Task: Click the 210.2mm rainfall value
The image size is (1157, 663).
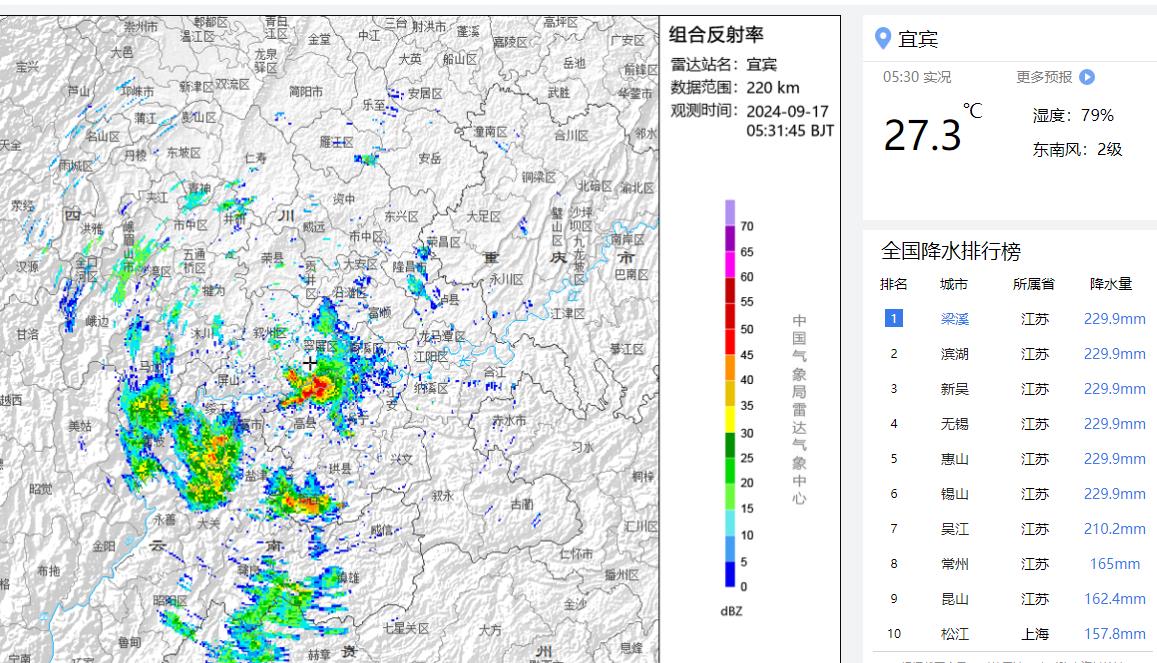Action: point(1114,529)
